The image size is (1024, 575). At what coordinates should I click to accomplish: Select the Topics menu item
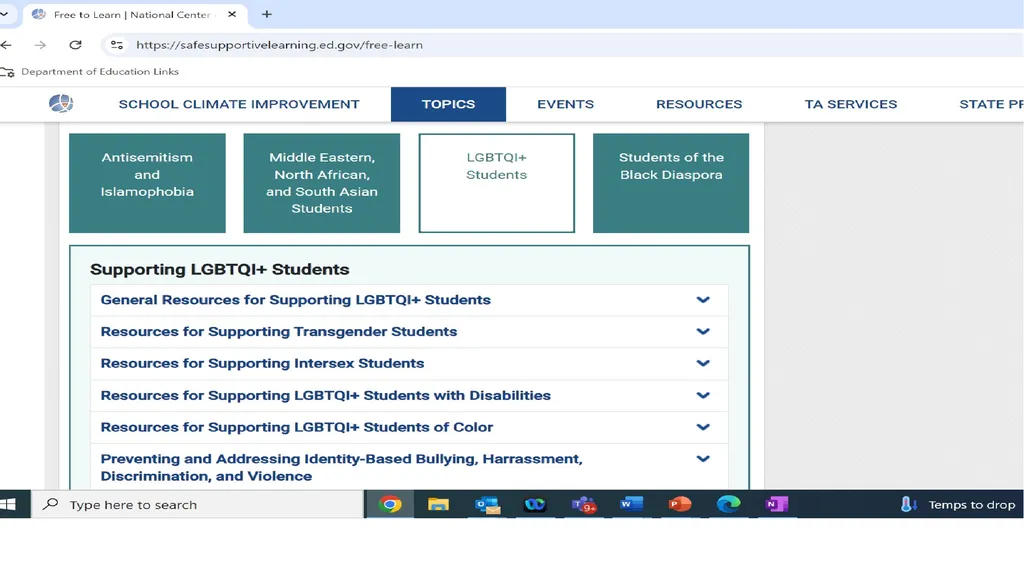(448, 104)
